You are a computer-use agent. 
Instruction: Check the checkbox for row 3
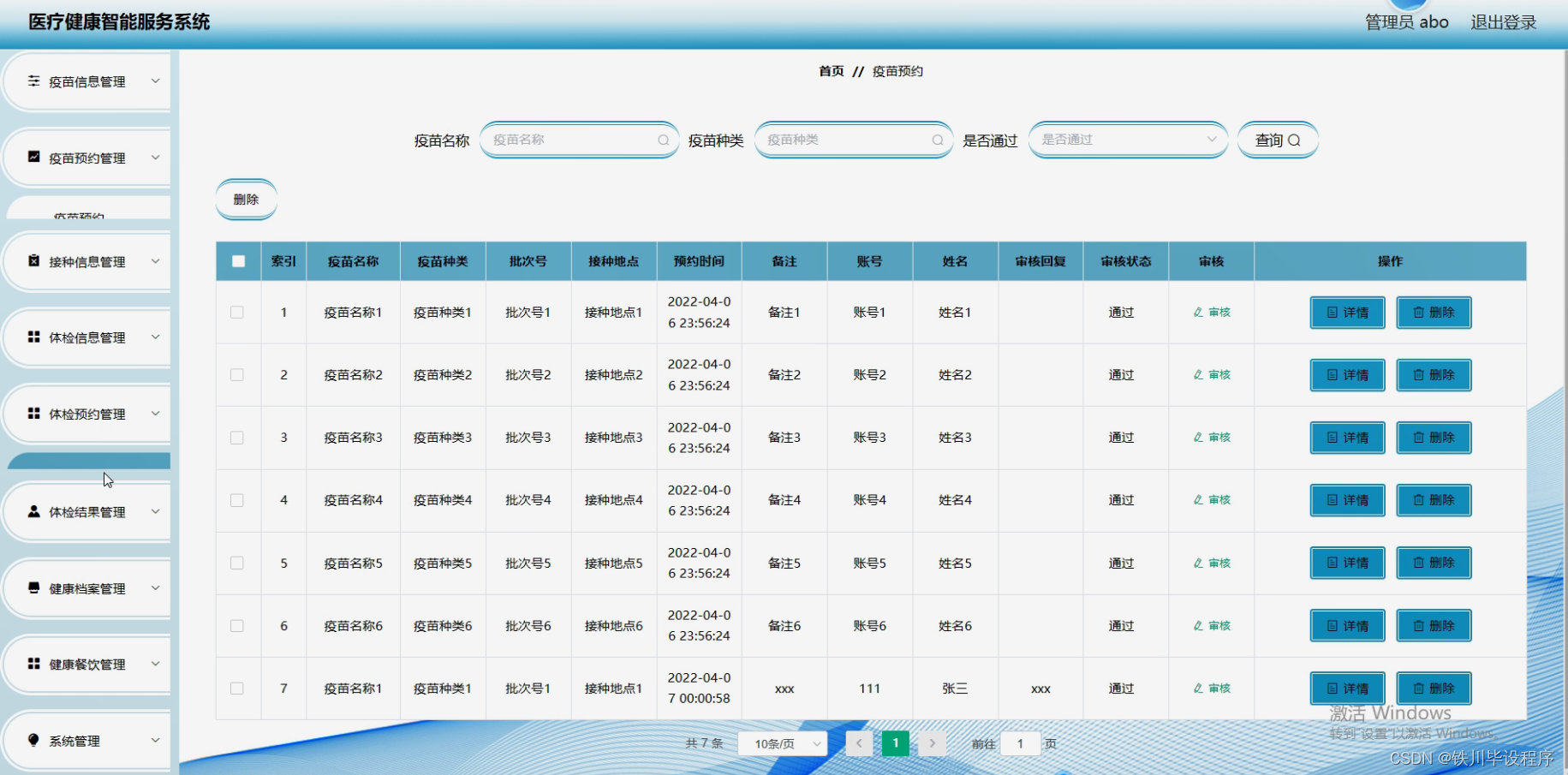(237, 438)
